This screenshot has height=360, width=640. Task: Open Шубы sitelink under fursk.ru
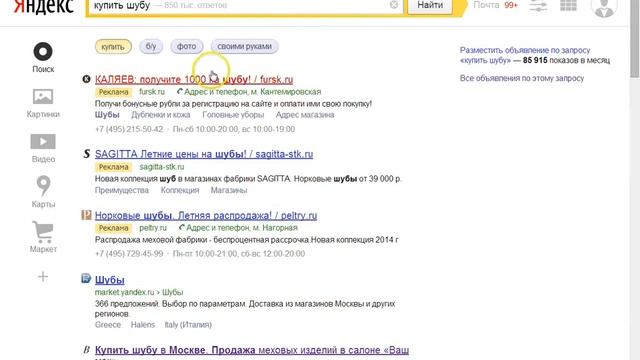[107, 115]
